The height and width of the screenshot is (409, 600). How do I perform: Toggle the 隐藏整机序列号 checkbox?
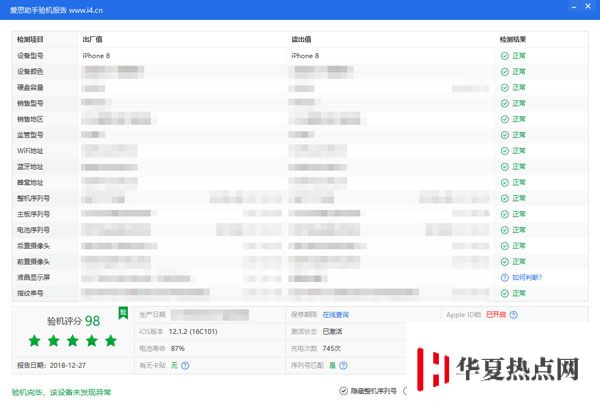coord(343,391)
